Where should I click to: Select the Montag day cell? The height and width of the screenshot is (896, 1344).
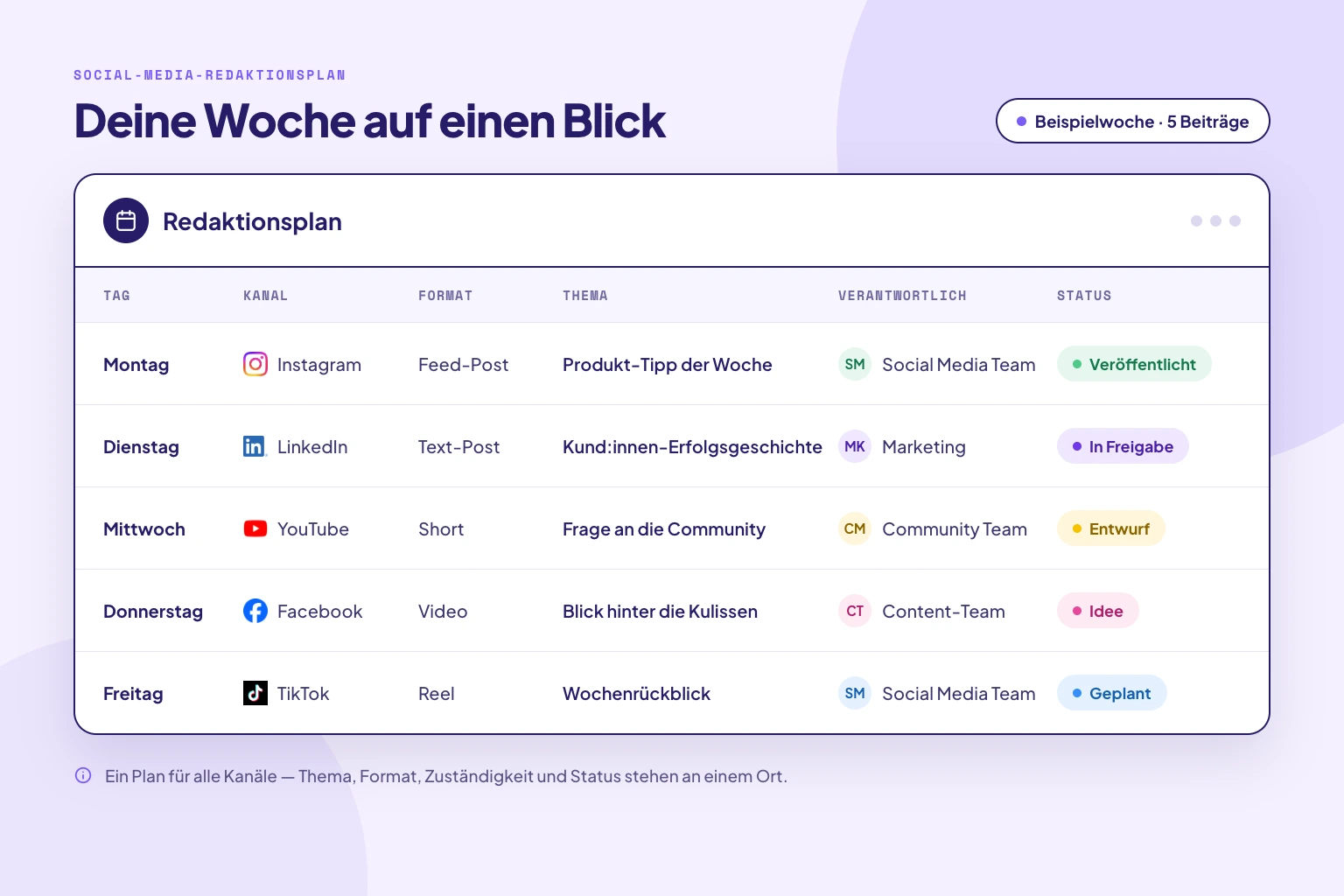point(136,365)
